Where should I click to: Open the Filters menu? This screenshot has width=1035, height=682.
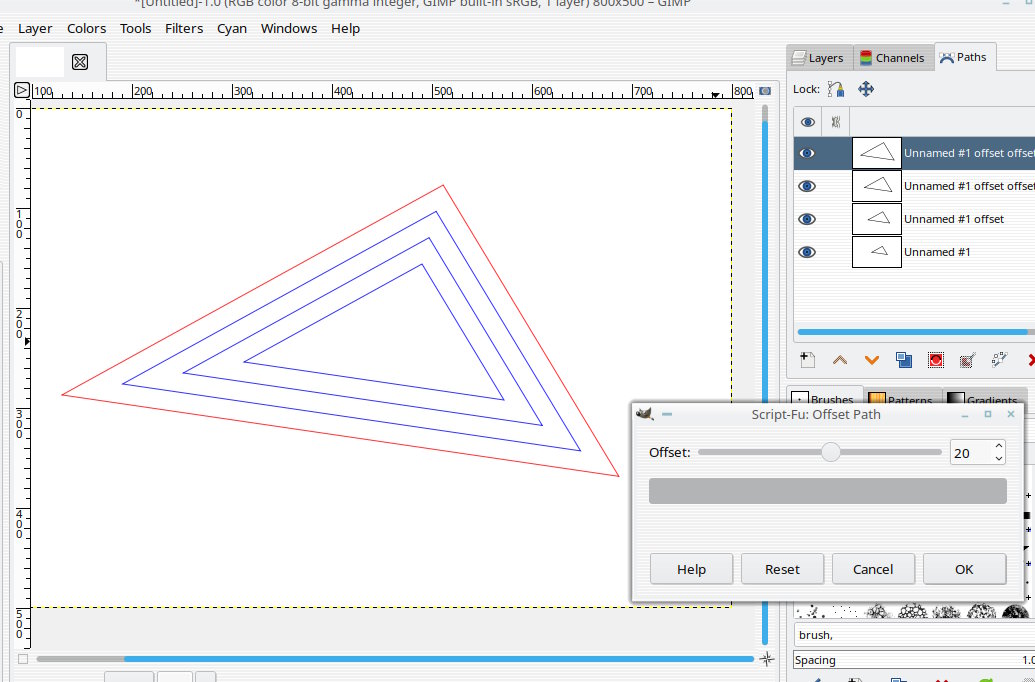(x=184, y=28)
